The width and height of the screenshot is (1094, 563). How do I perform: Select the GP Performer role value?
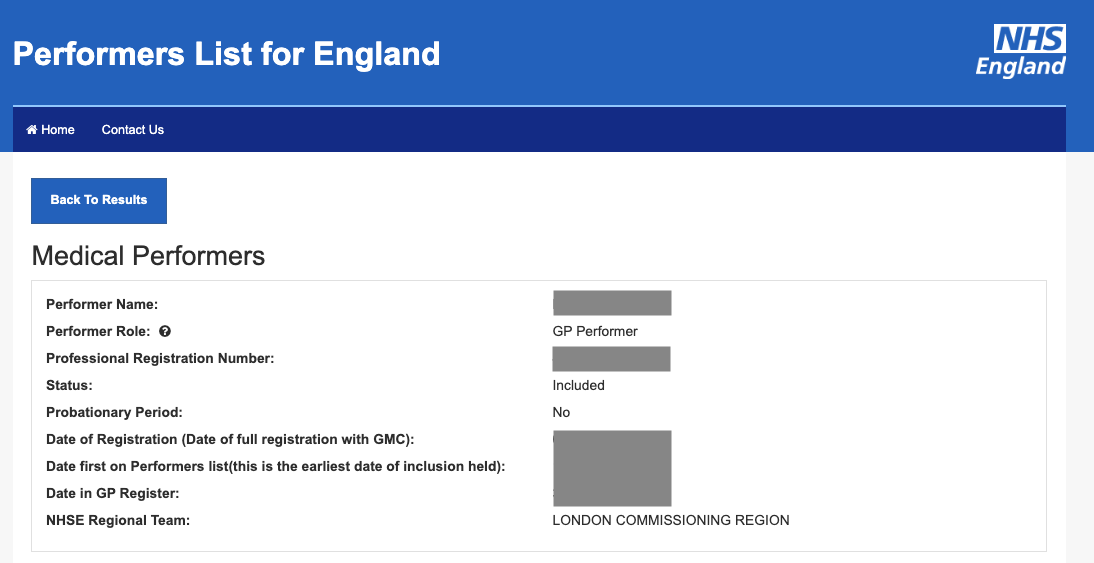(595, 331)
